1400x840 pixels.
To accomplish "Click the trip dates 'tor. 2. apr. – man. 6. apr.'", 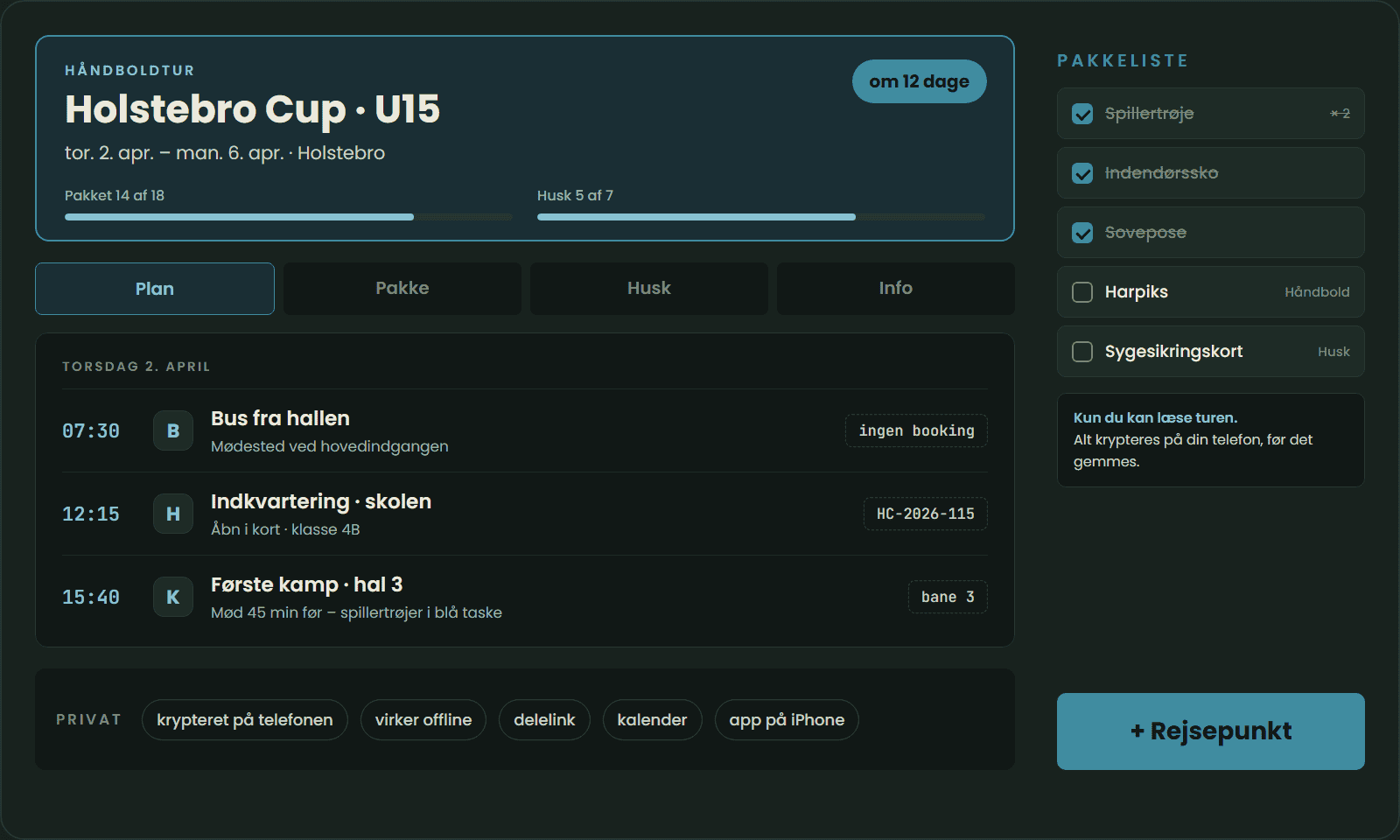I will click(x=174, y=153).
